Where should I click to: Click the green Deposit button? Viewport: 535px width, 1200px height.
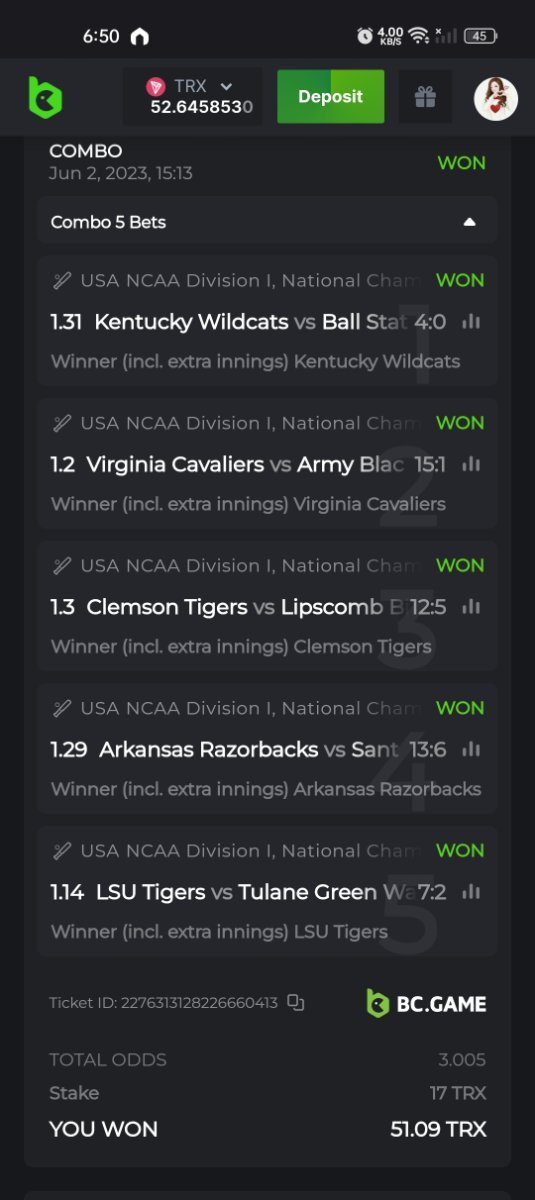[x=330, y=97]
